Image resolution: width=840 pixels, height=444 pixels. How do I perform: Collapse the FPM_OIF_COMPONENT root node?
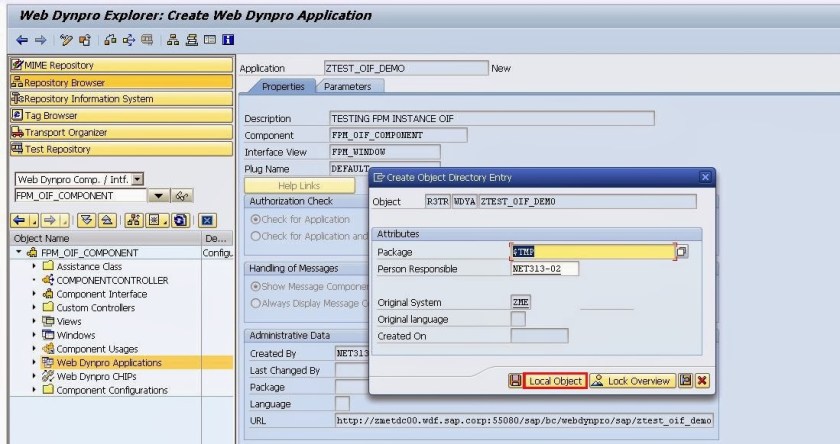(18, 252)
